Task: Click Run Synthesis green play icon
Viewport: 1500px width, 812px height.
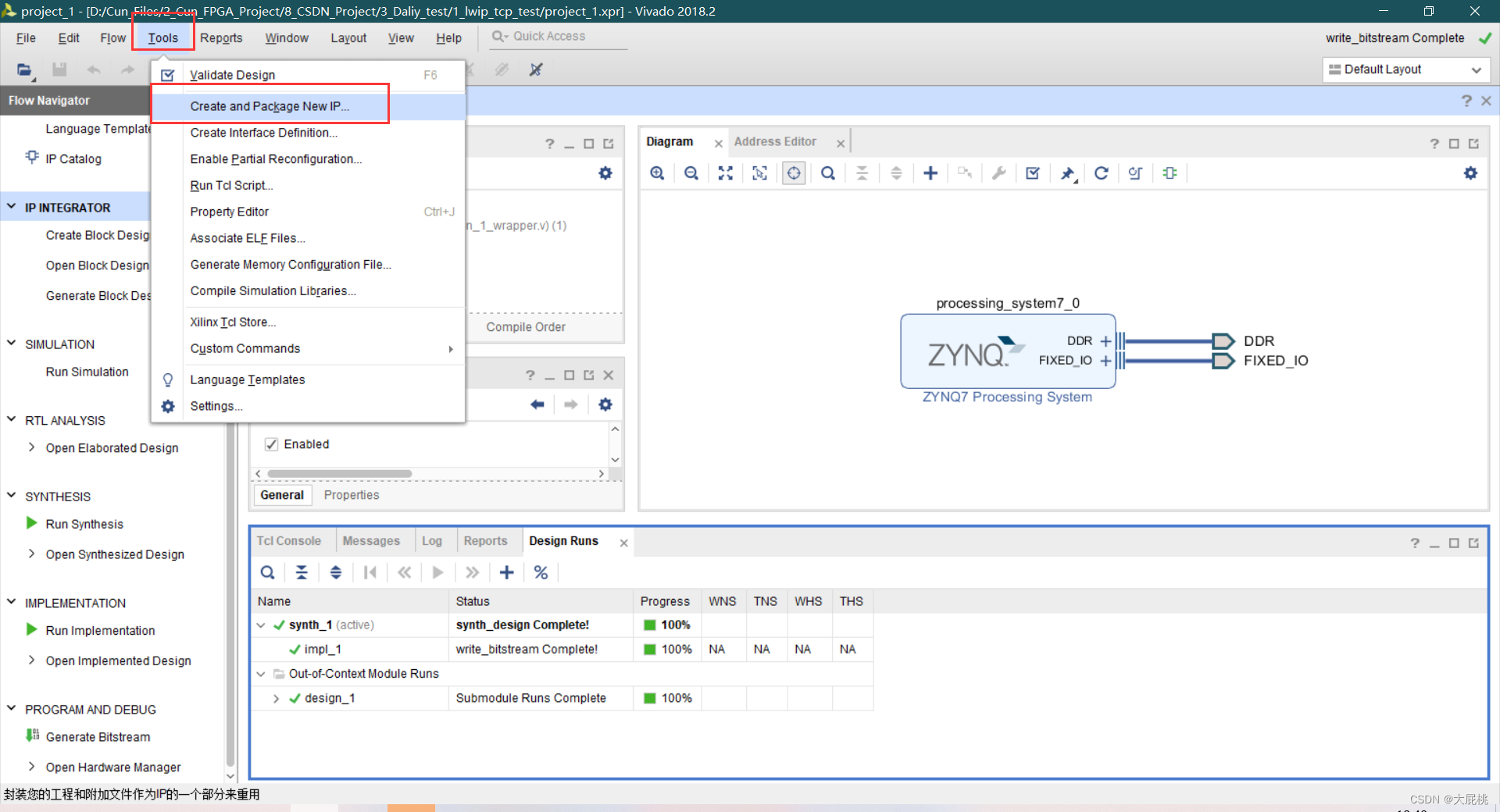Action: [32, 523]
